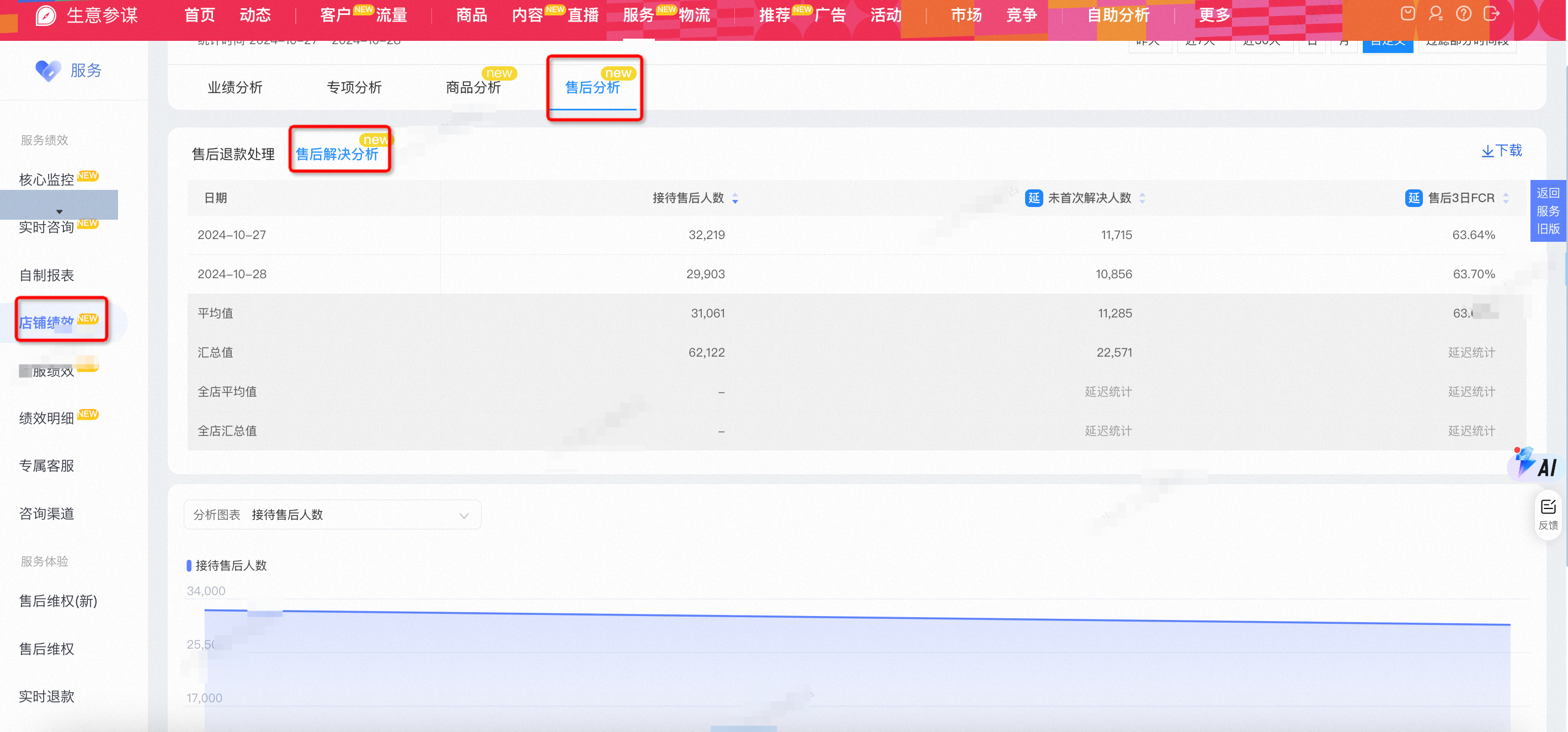Click the 63.70% FCR value

coord(1474,274)
